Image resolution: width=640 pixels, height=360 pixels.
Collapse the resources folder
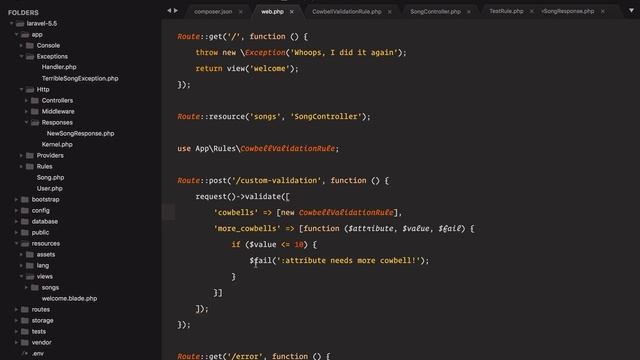click(16, 244)
